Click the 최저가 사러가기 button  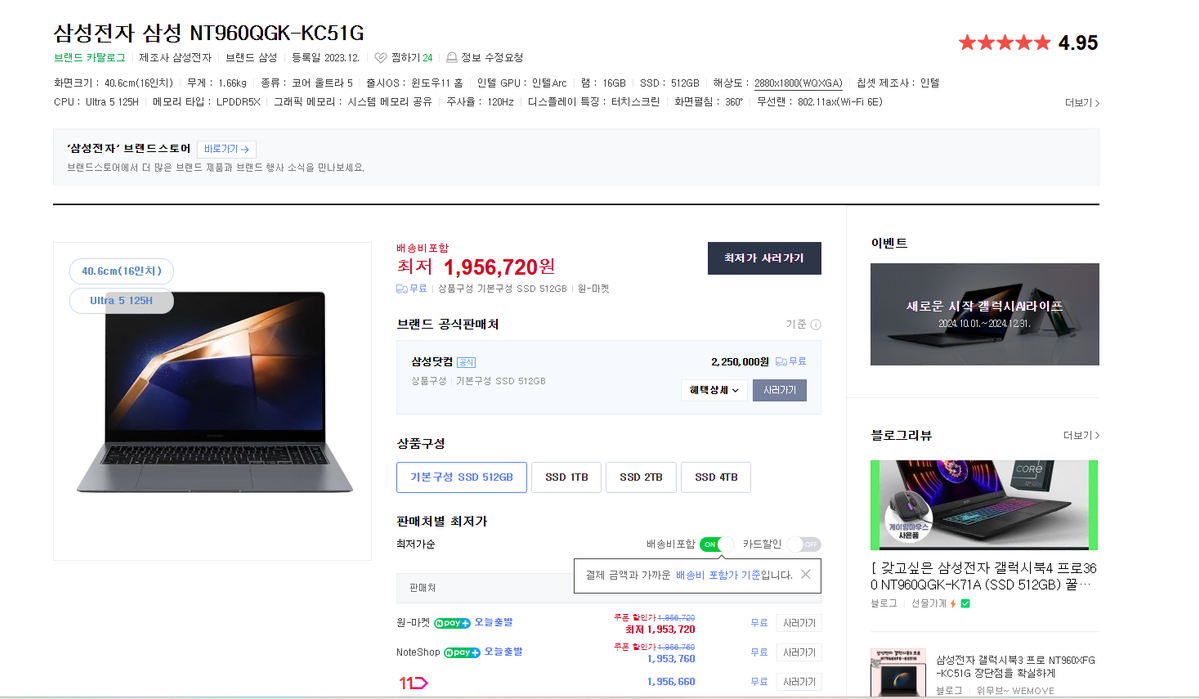764,258
